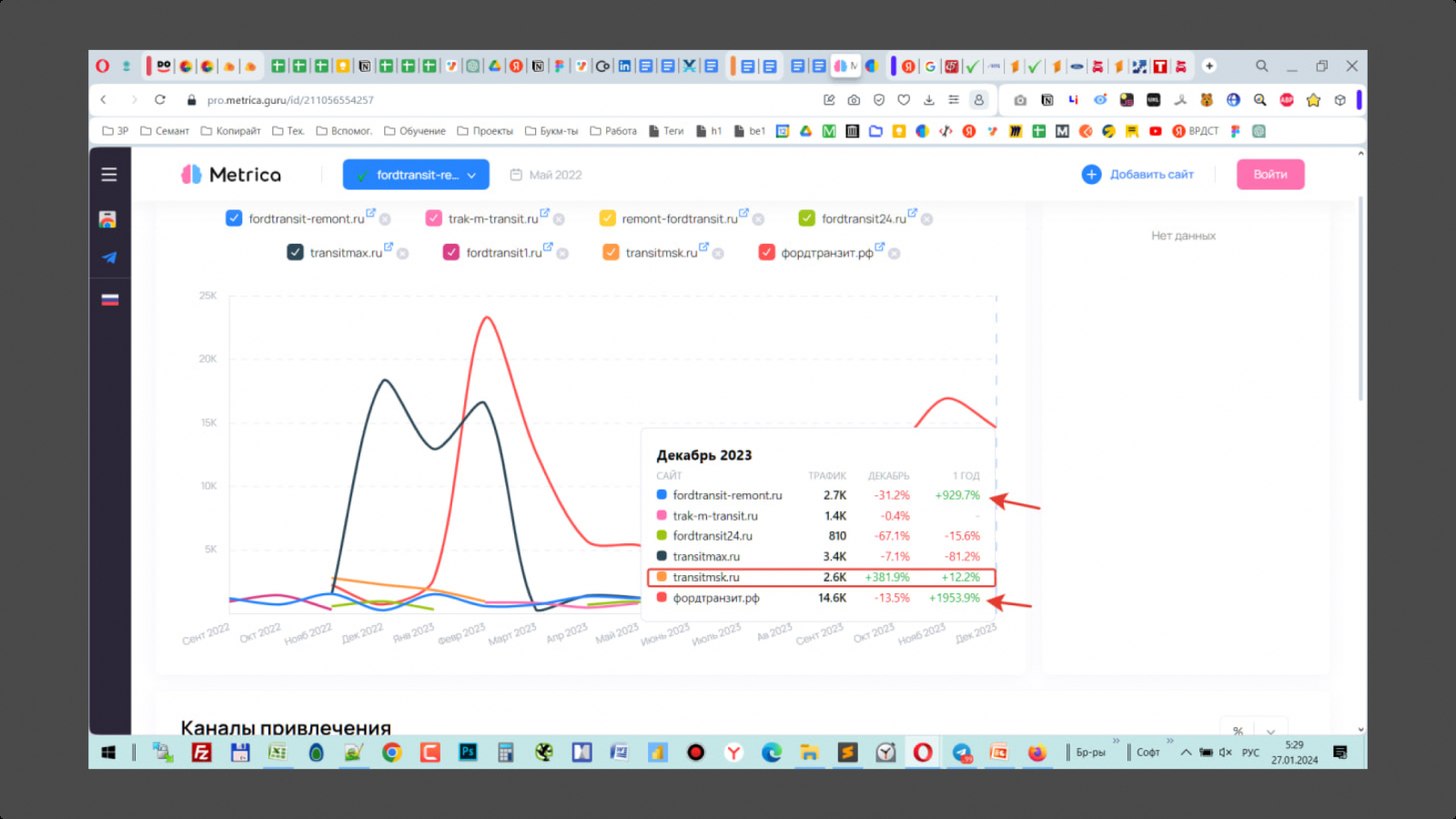Toggle the fordtransit1.ru checkbox

[450, 252]
